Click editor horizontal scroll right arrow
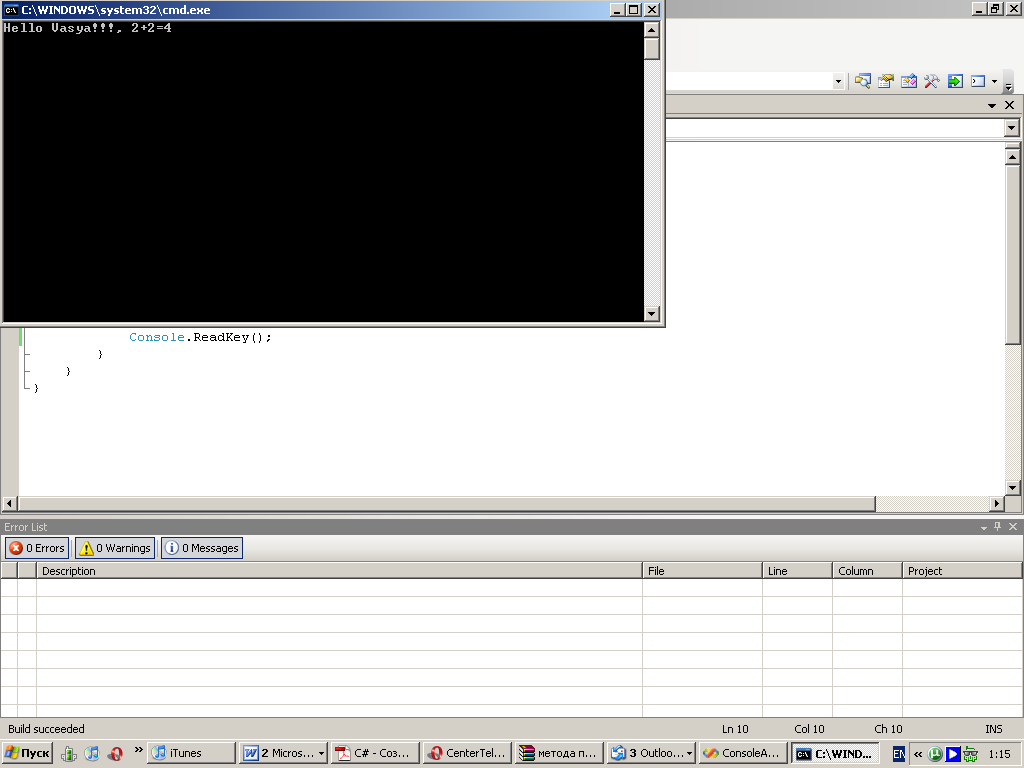Image resolution: width=1024 pixels, height=768 pixels. pyautogui.click(x=997, y=504)
